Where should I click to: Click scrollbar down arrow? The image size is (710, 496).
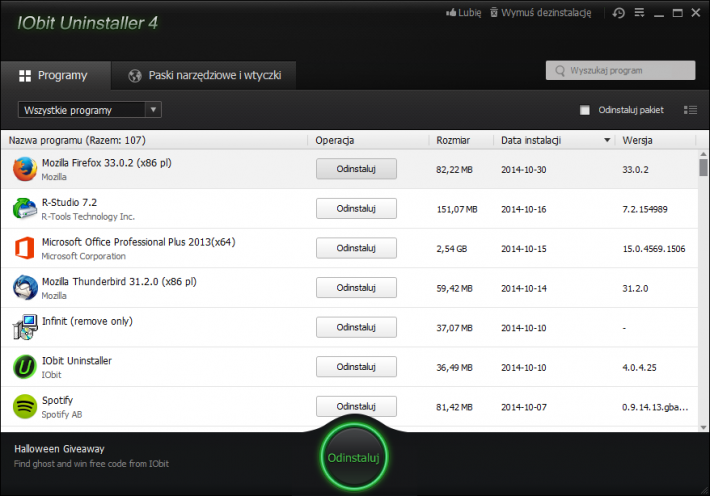point(703,427)
